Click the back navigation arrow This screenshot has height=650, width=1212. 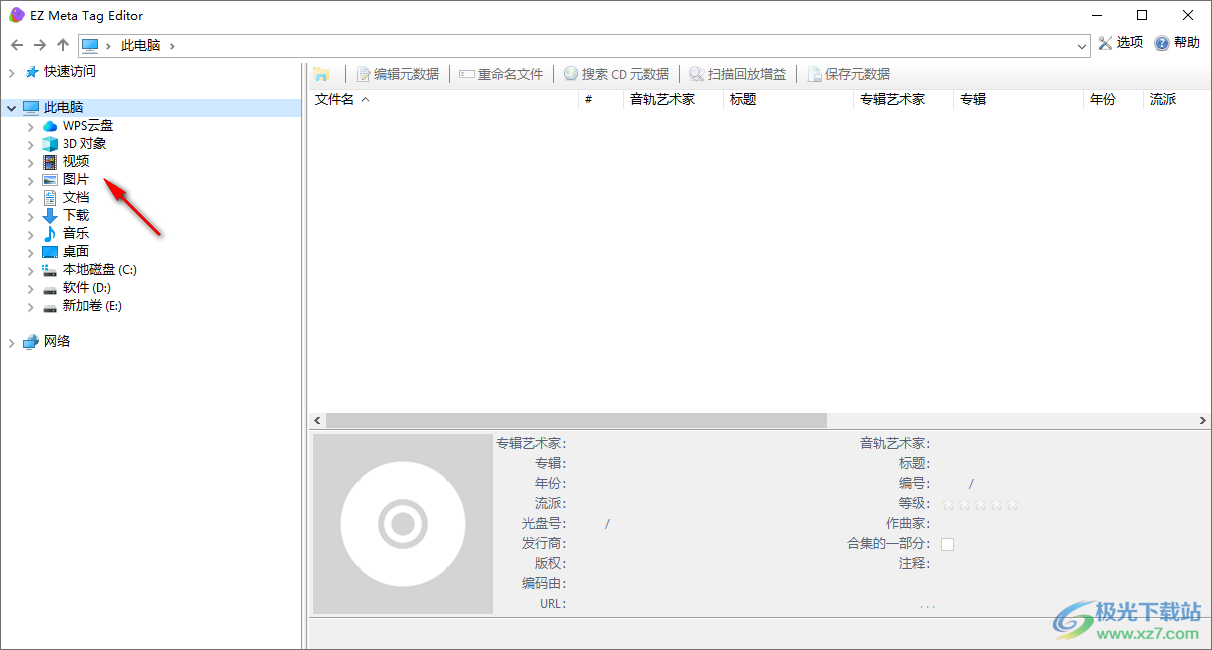point(16,45)
